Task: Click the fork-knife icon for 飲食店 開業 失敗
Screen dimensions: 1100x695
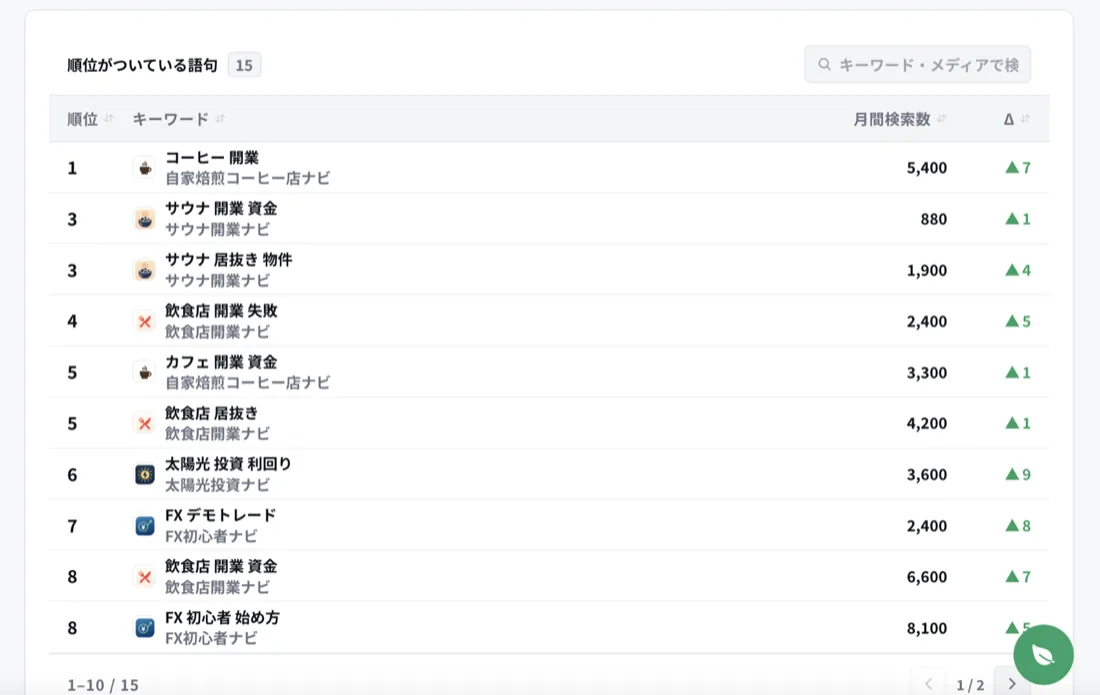Action: pyautogui.click(x=145, y=321)
